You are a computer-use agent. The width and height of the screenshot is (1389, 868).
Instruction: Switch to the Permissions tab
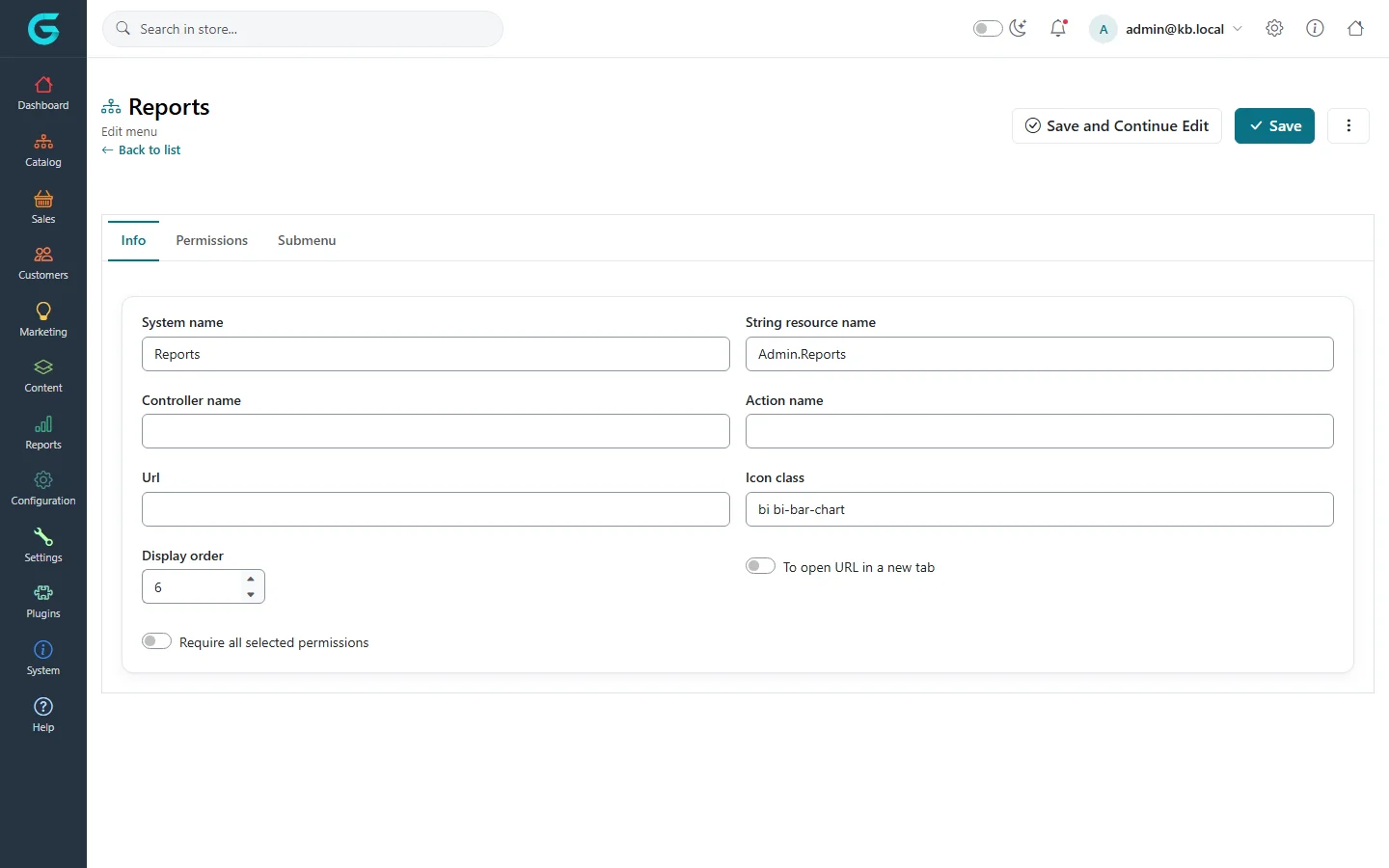pos(212,240)
